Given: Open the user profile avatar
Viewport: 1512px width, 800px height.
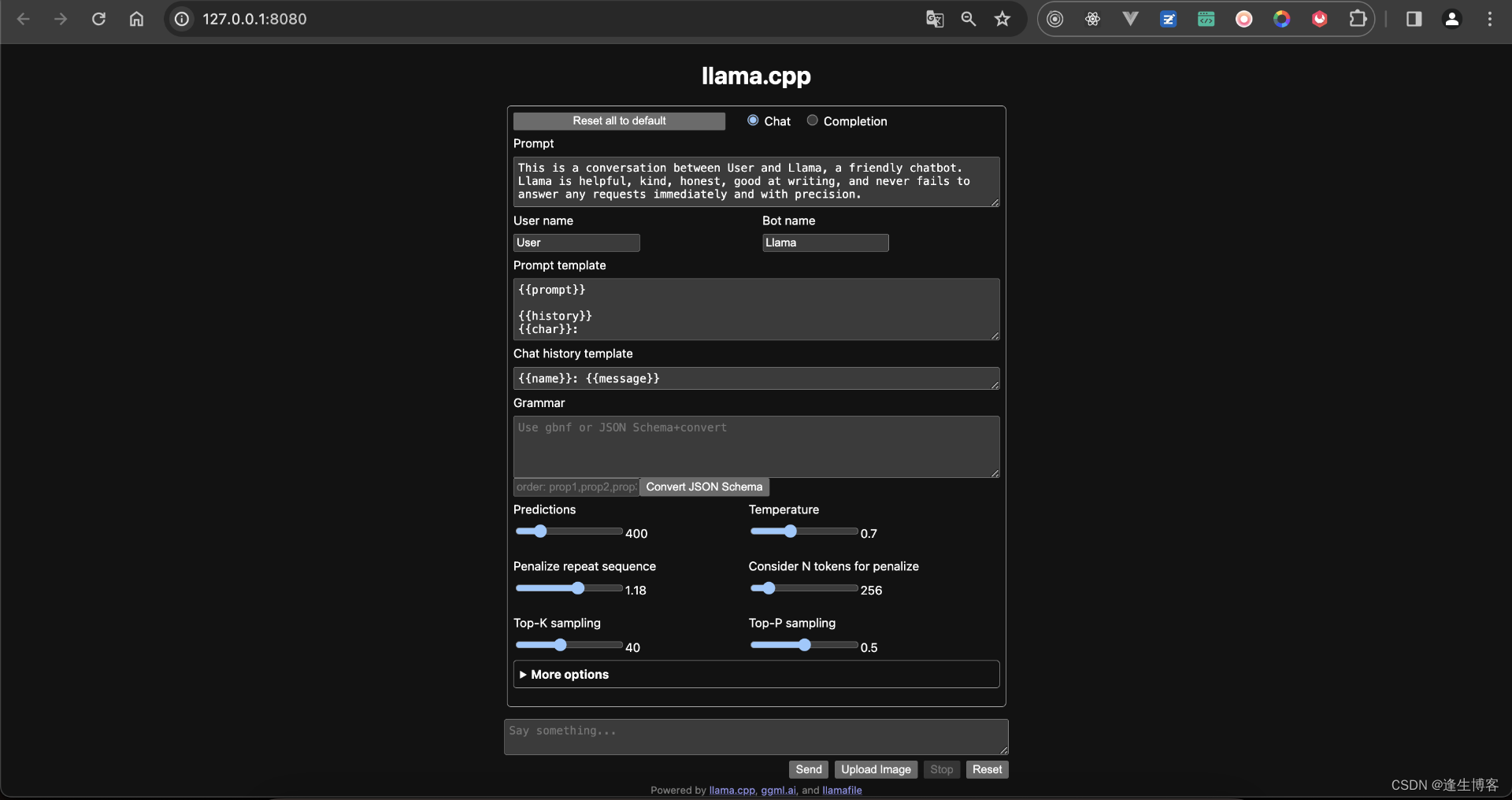Looking at the screenshot, I should 1452,19.
